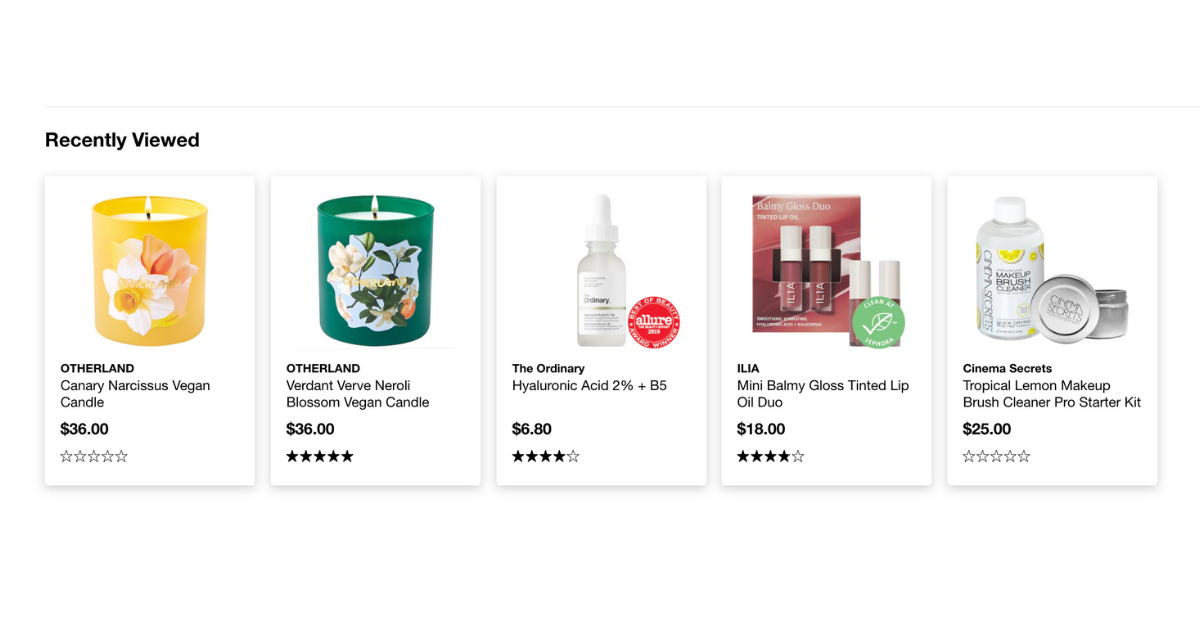Image resolution: width=1200 pixels, height=628 pixels.
Task: Click the Canary Narcissus Vegan Candle title
Action: (x=135, y=394)
